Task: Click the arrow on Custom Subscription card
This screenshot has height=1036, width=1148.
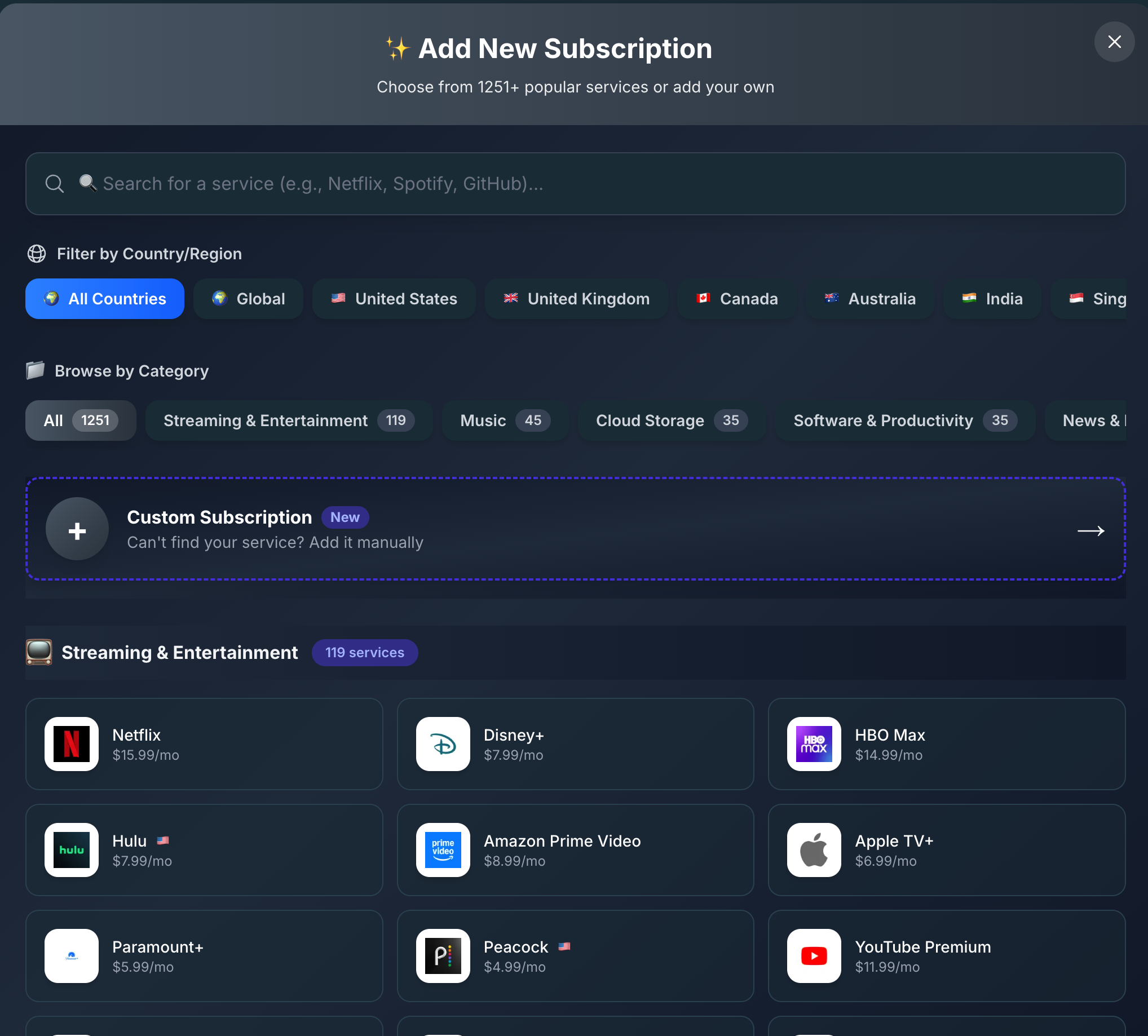Action: [1090, 530]
